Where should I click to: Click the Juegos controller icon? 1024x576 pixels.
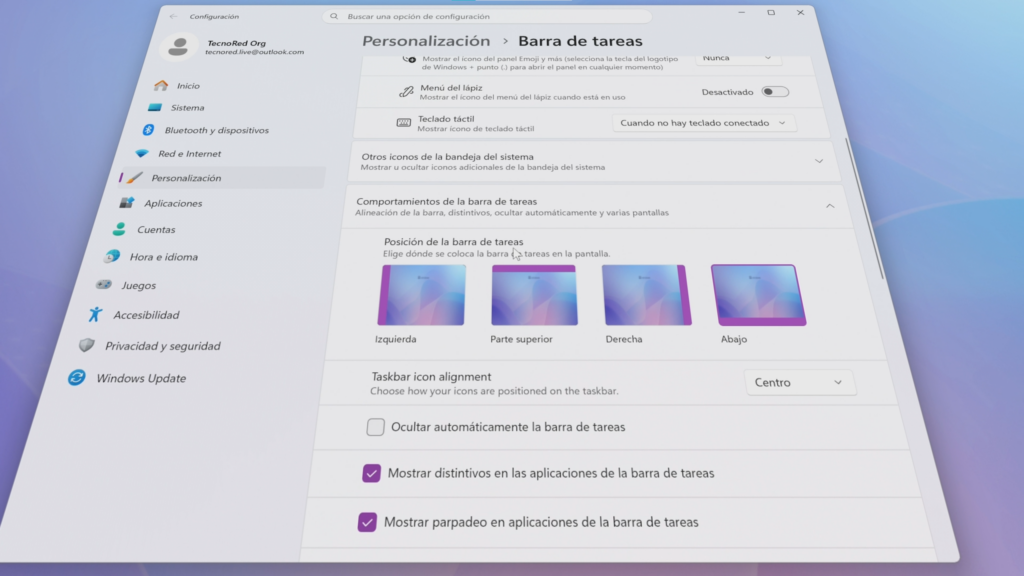pyautogui.click(x=103, y=285)
